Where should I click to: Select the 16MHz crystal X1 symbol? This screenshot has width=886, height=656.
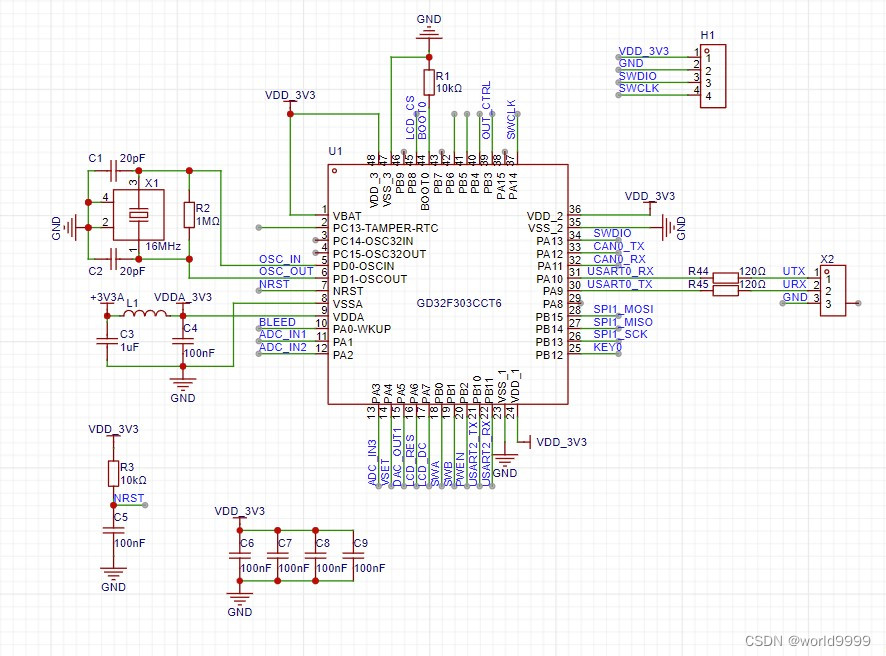click(138, 215)
